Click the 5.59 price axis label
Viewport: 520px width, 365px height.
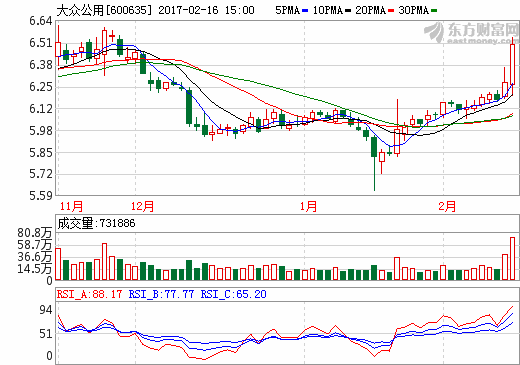pos(41,196)
